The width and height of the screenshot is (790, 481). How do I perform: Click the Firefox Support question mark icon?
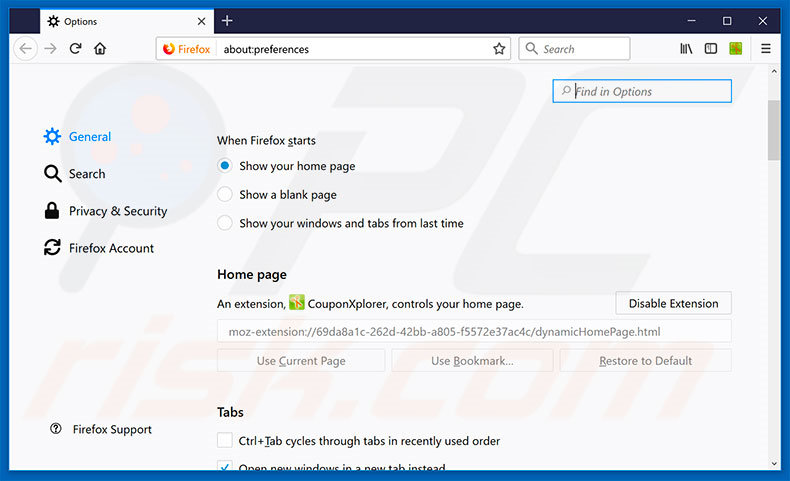(55, 429)
